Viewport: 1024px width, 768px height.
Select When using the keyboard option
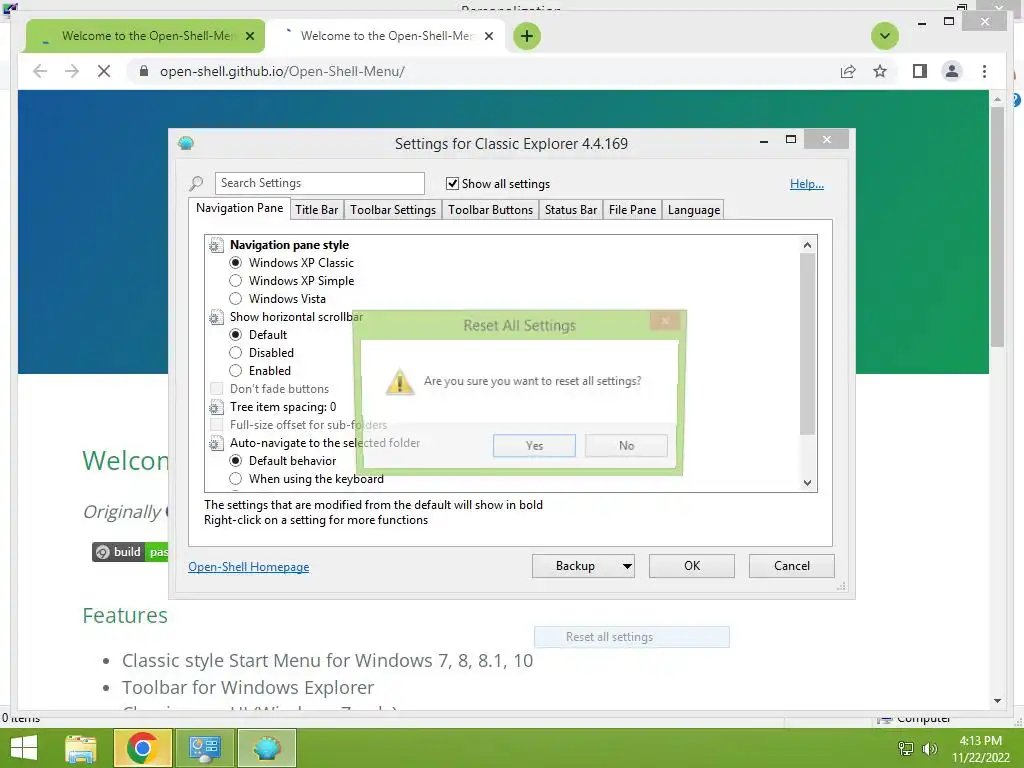pos(235,479)
